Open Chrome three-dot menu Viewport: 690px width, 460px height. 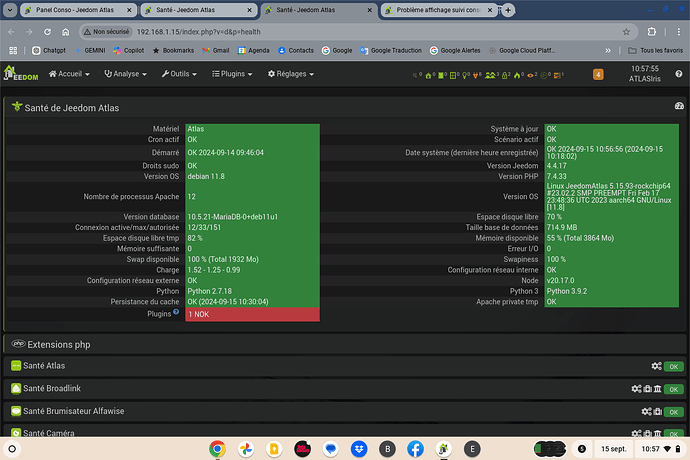(679, 32)
